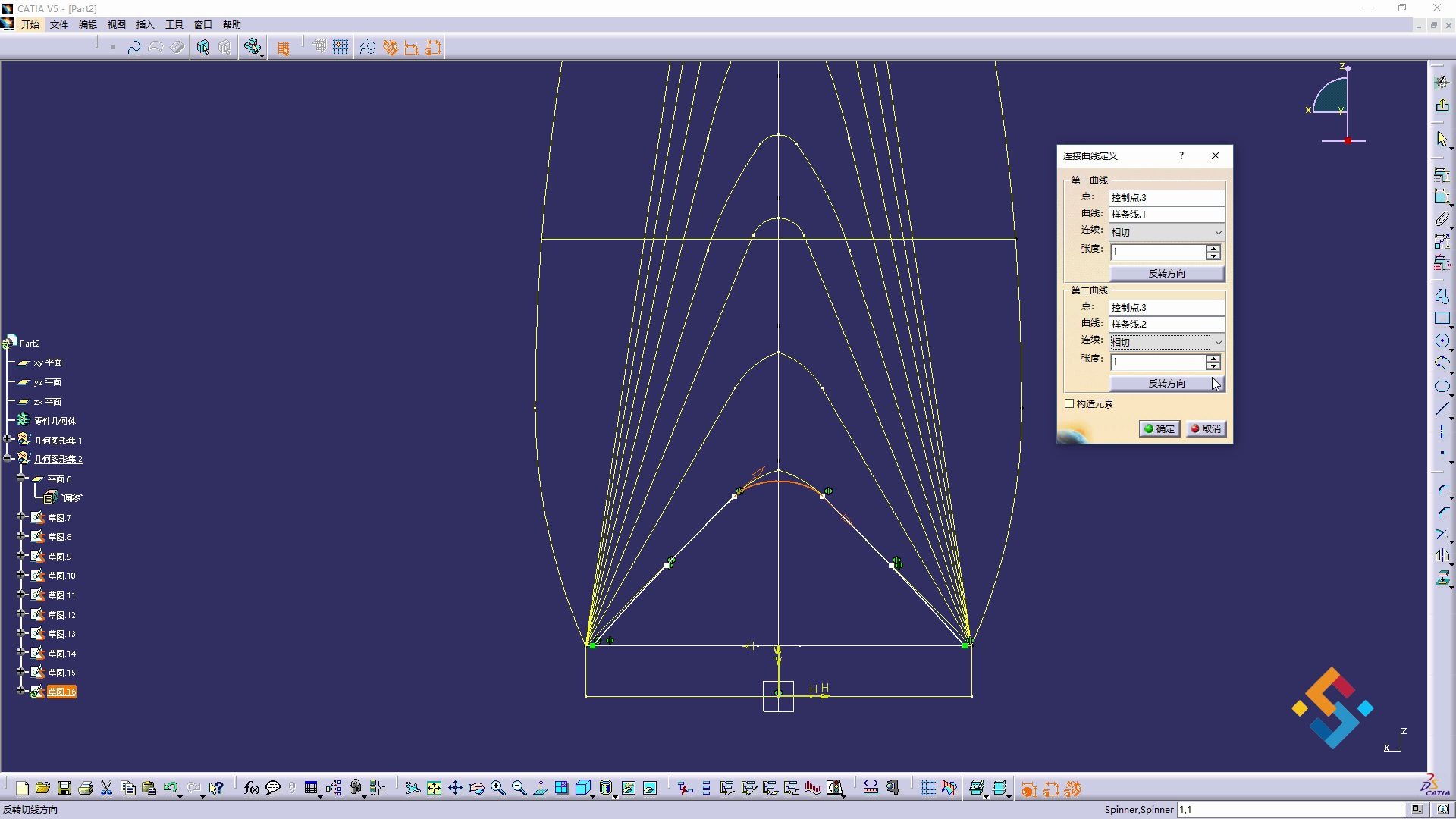This screenshot has width=1456, height=819.
Task: Click the Save icon in bottom toolbar
Action: 64,789
